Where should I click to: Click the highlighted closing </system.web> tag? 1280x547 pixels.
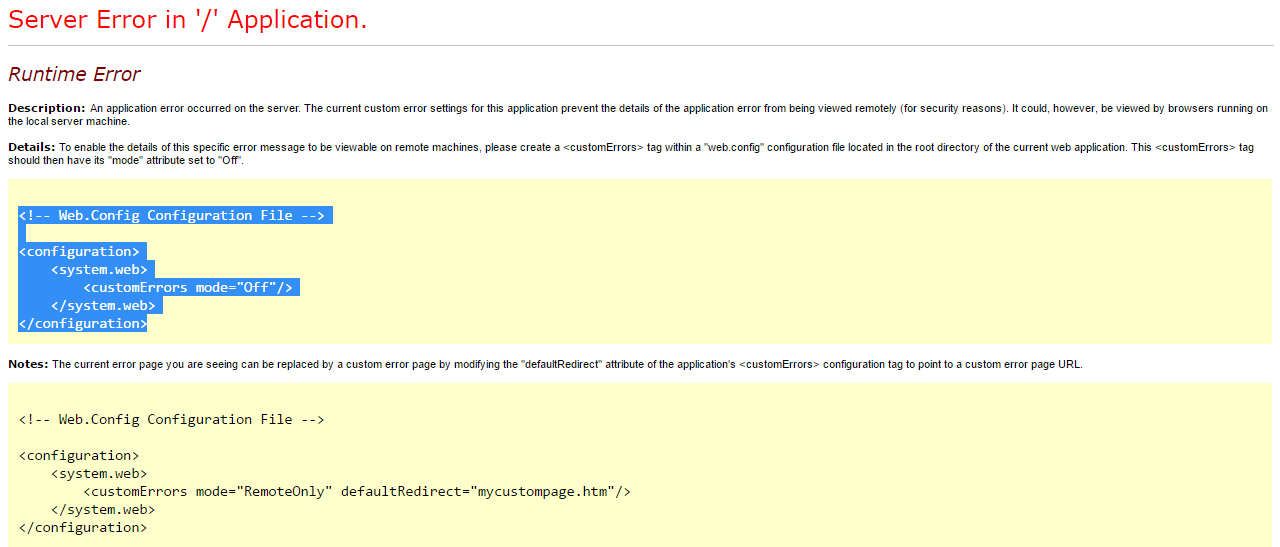click(103, 306)
